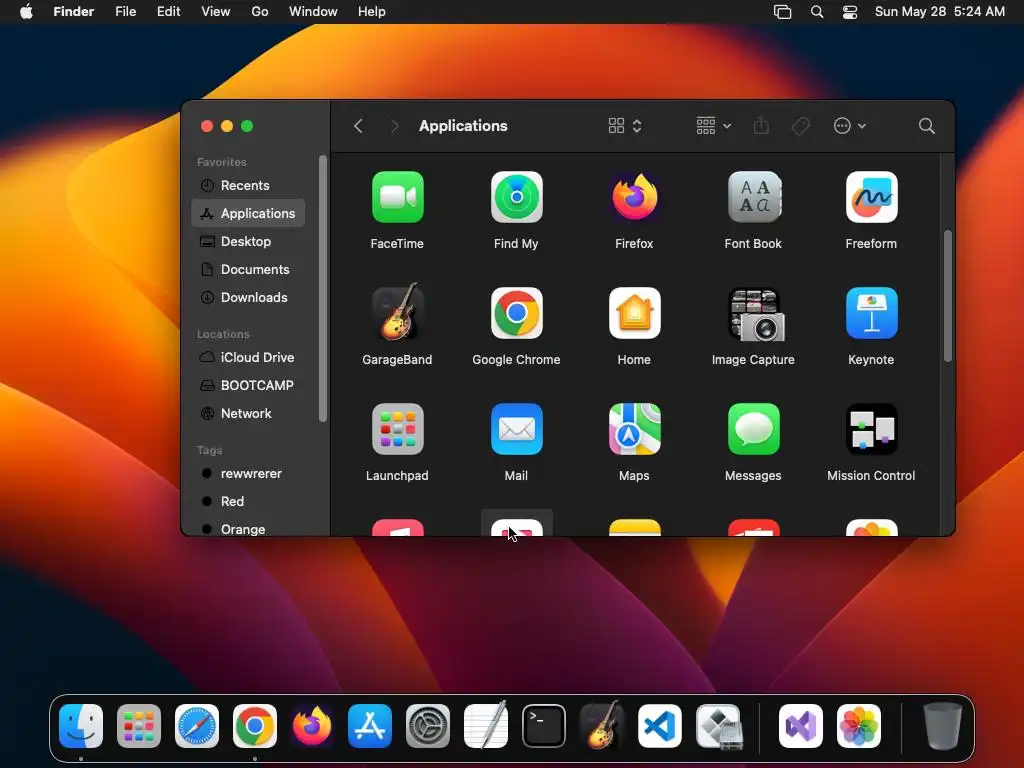Image resolution: width=1024 pixels, height=768 pixels.
Task: Launch Safari from the Dock
Action: (x=197, y=726)
